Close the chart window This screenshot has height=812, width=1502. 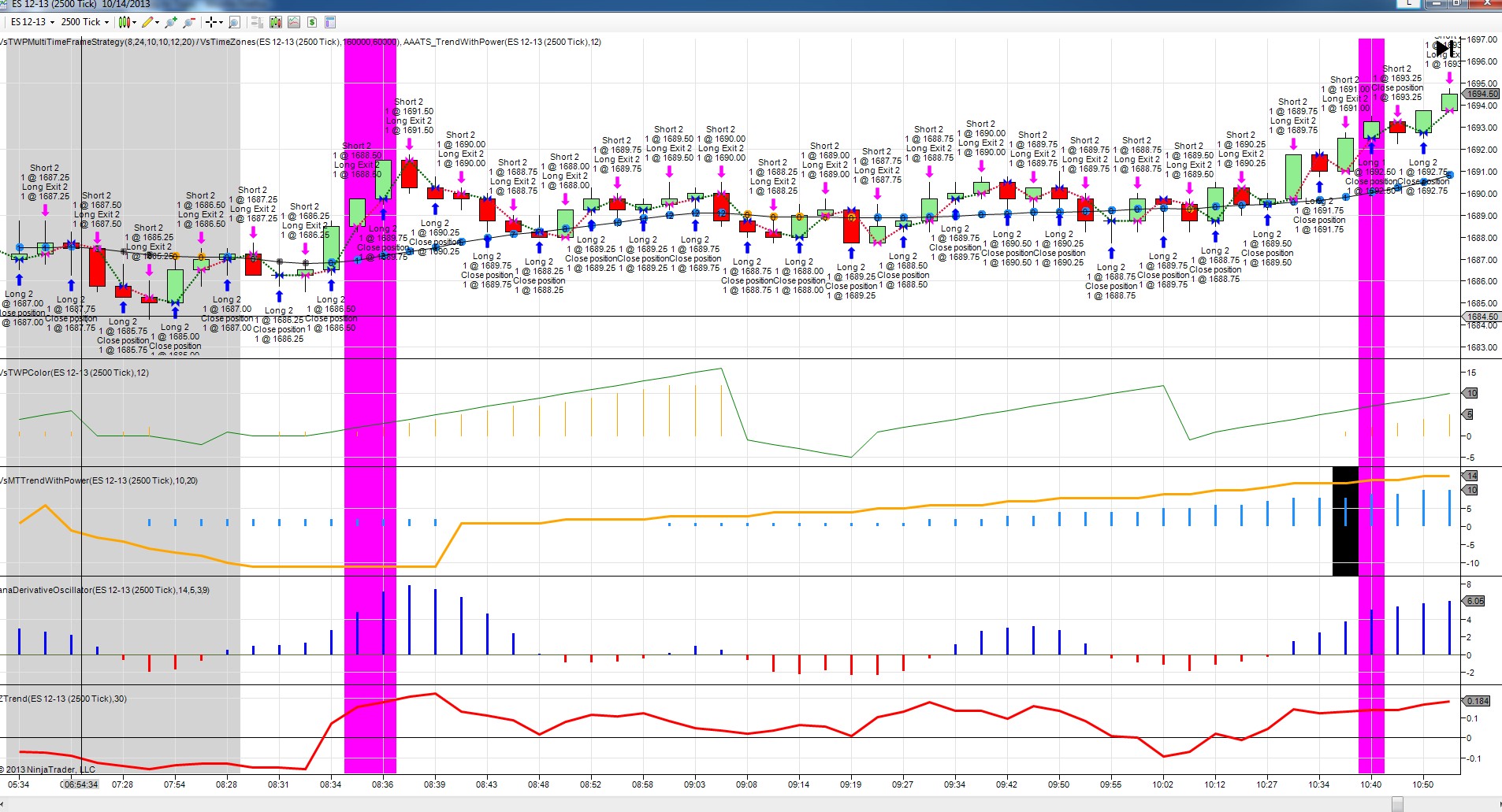(1485, 4)
